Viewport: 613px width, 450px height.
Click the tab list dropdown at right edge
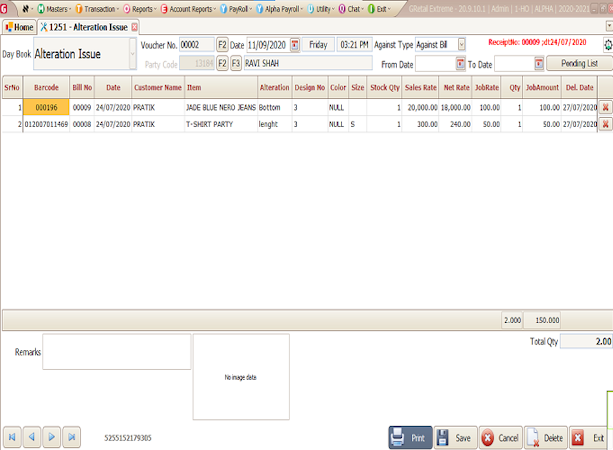pyautogui.click(x=609, y=26)
